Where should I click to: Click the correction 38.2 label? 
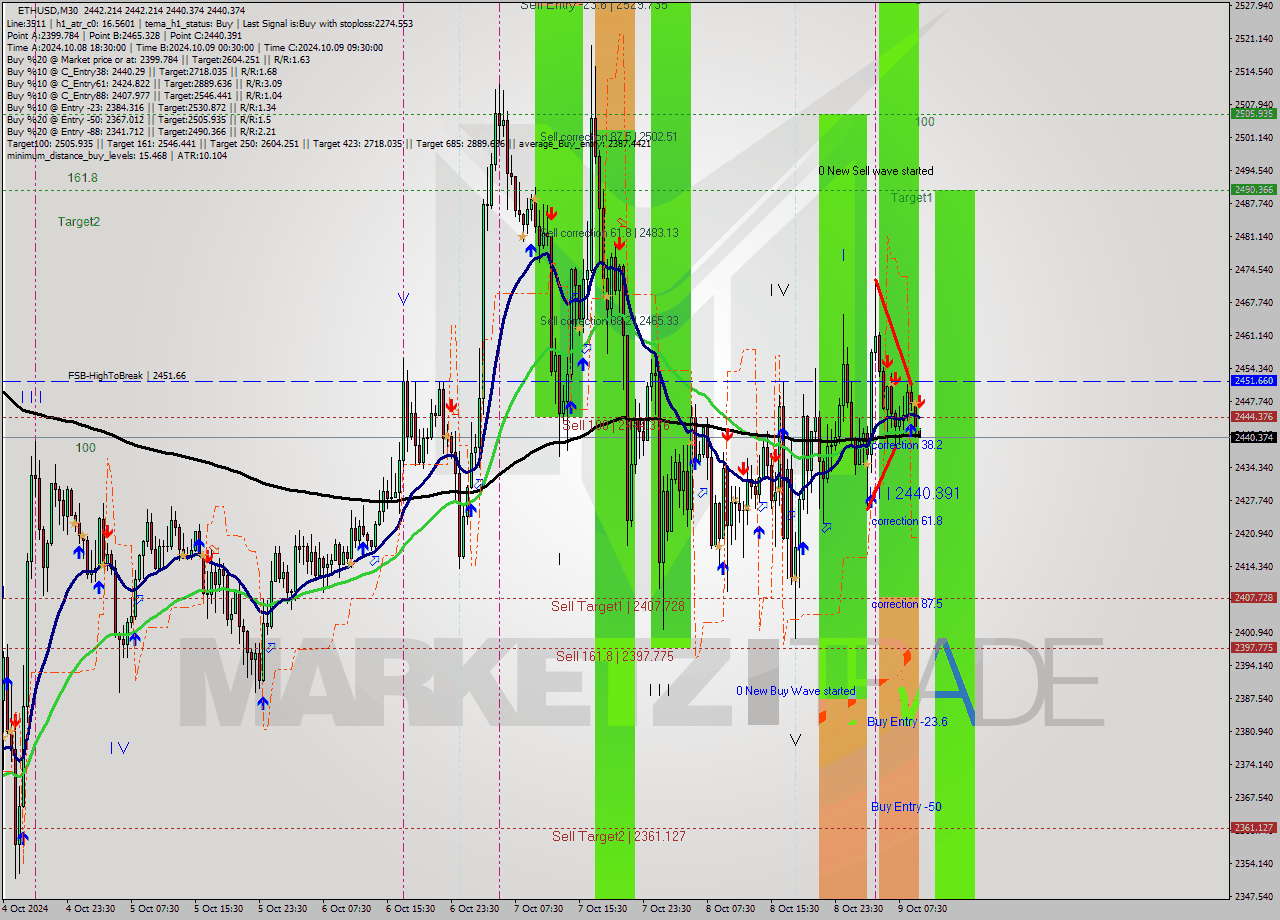click(x=906, y=445)
